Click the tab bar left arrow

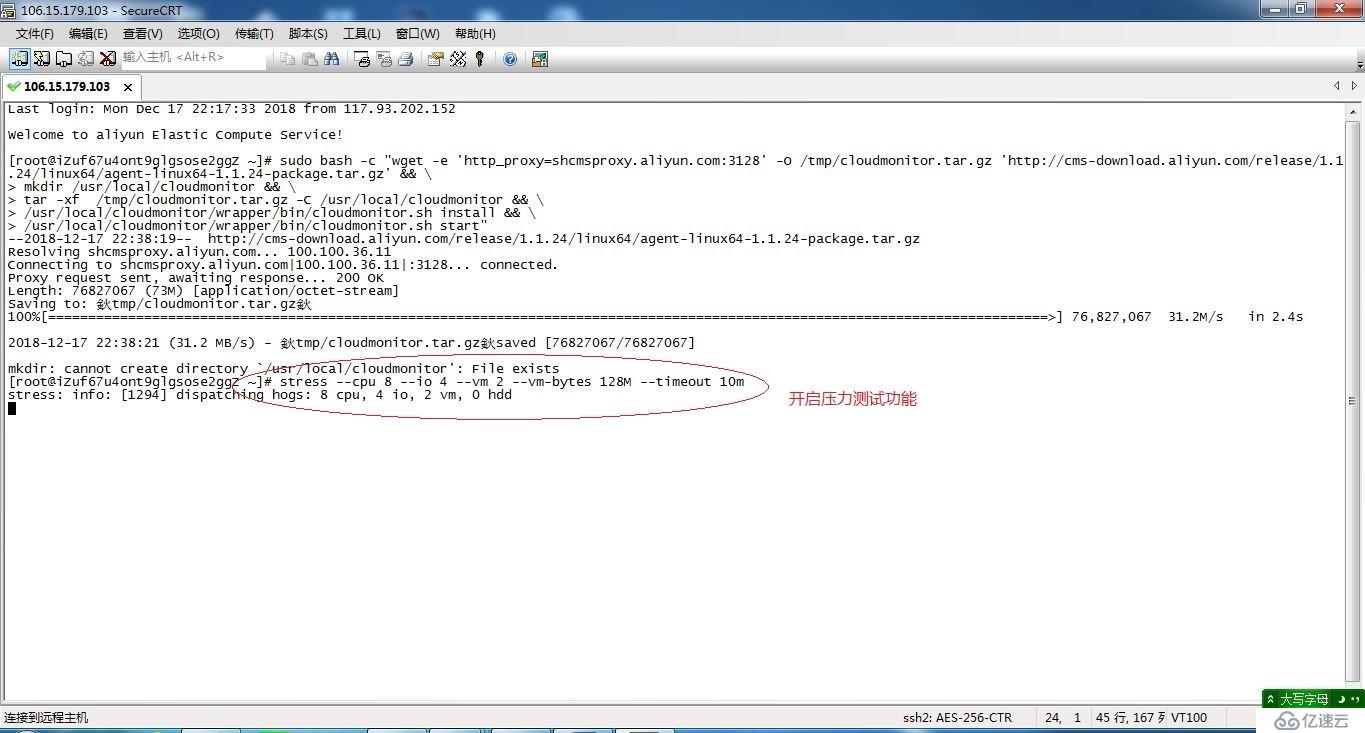(1337, 86)
